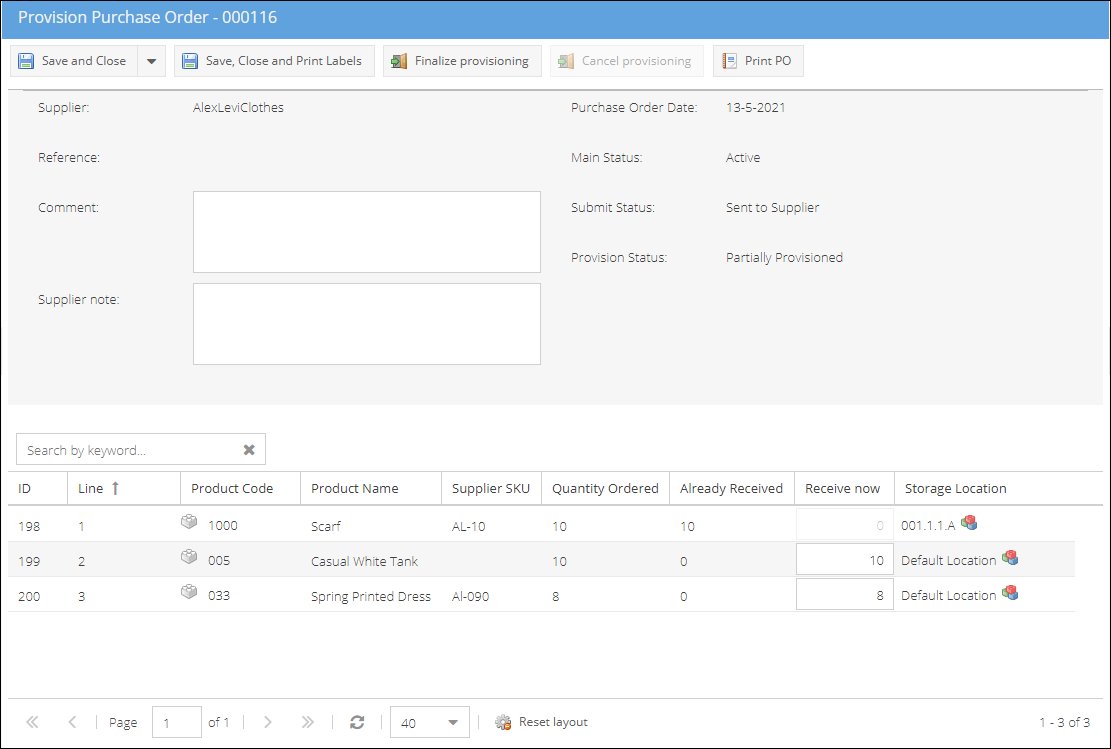Open the page size dropdown showing 40

(429, 722)
